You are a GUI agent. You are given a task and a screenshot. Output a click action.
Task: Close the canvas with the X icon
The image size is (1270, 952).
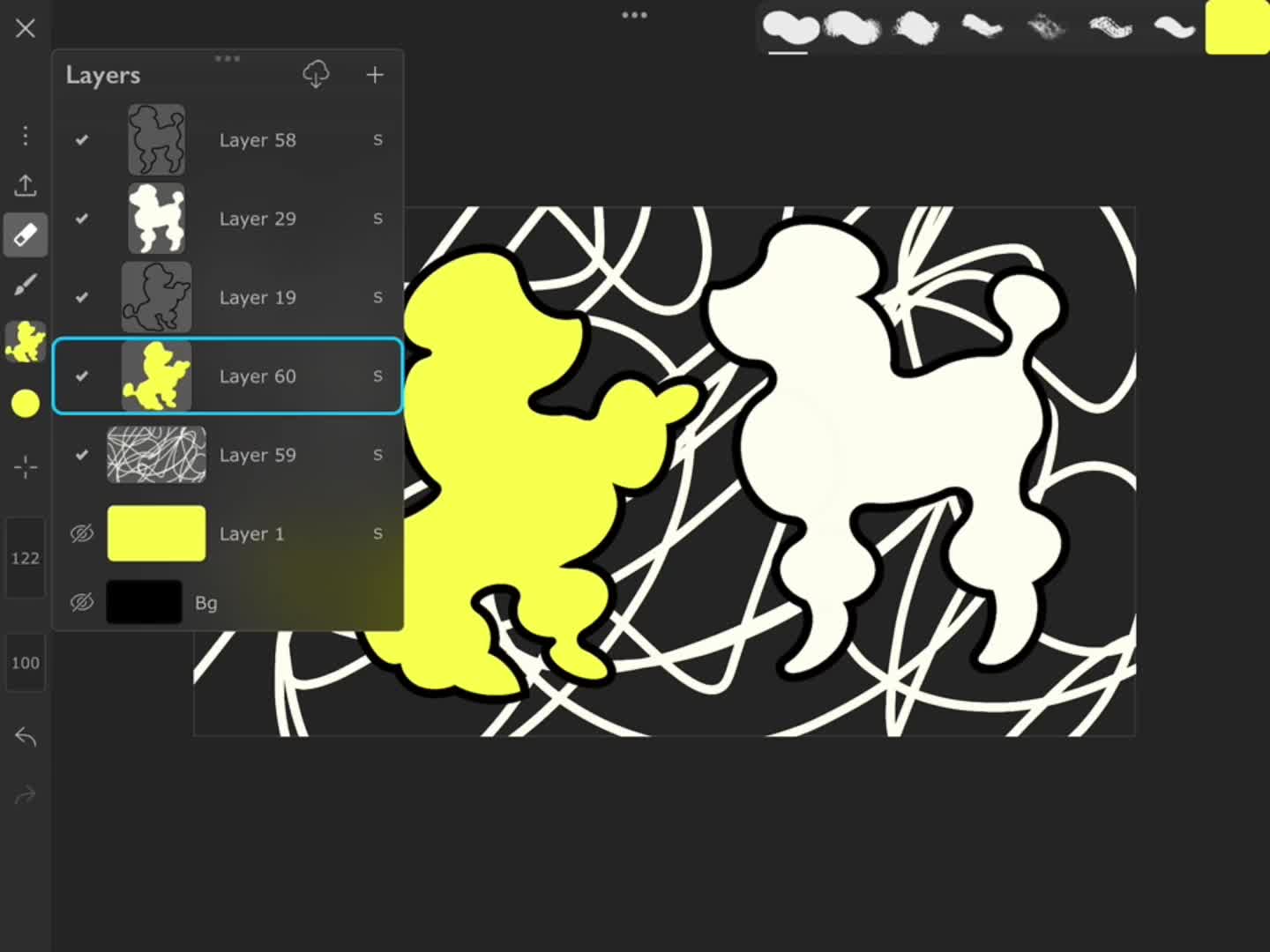point(26,28)
